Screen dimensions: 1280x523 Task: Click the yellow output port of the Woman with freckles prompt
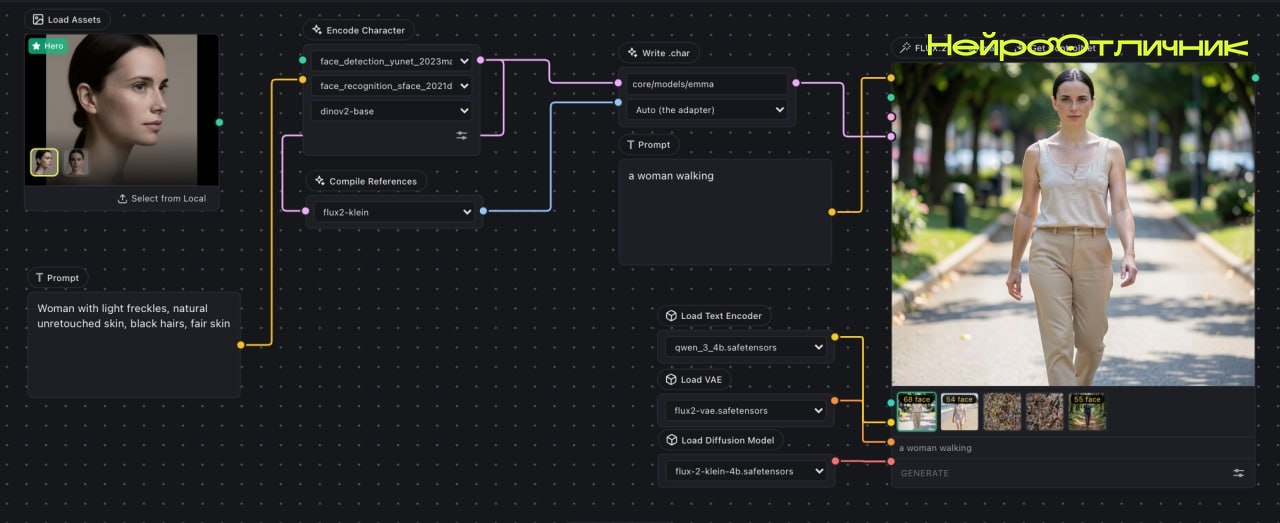(240, 345)
